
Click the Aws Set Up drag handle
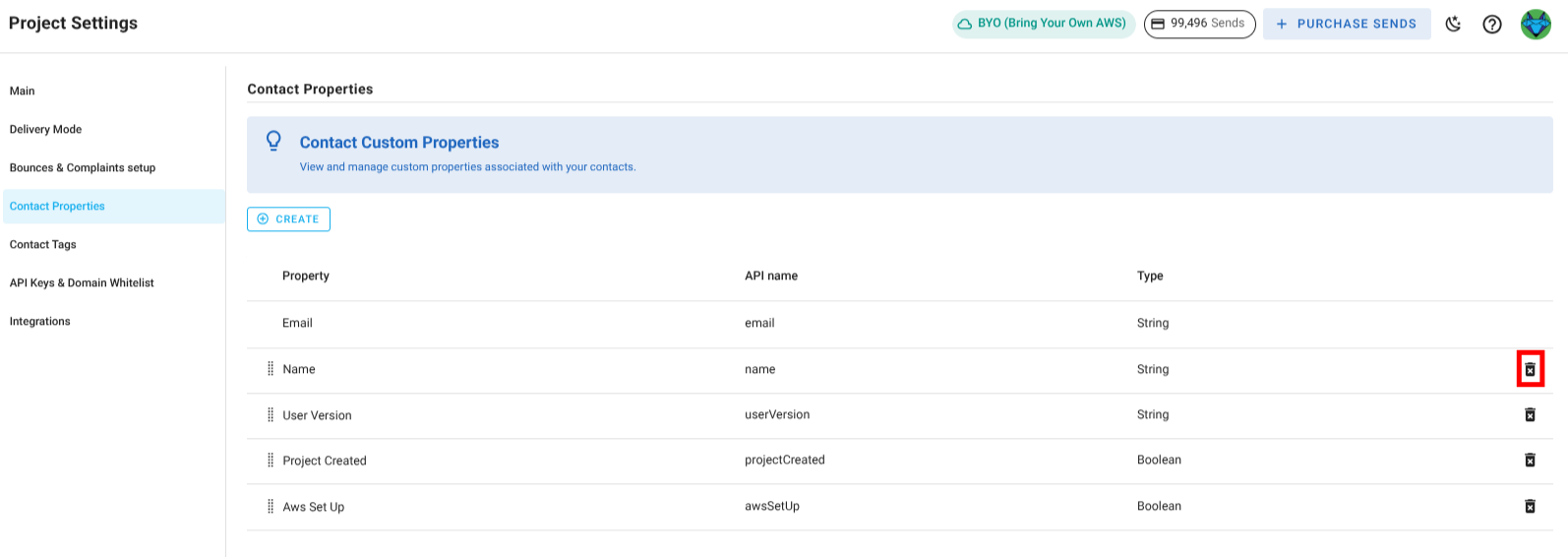271,506
